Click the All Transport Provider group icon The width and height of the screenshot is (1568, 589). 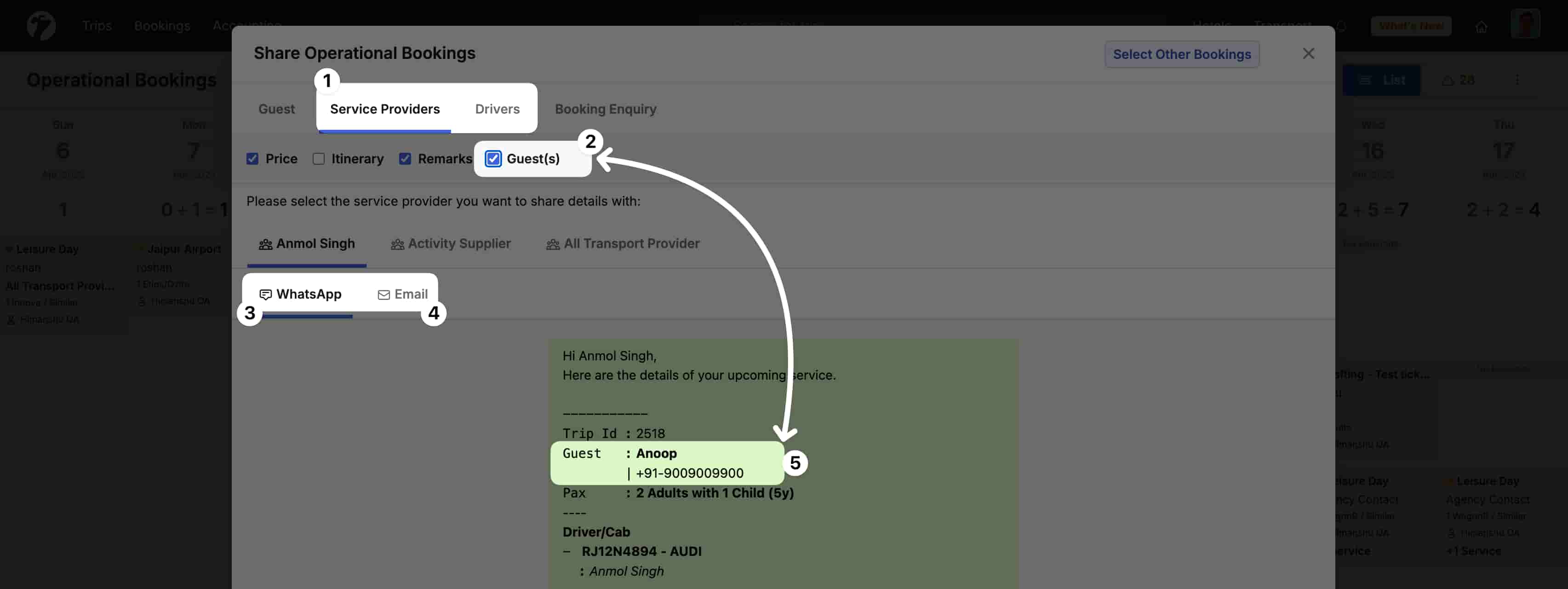pos(553,244)
